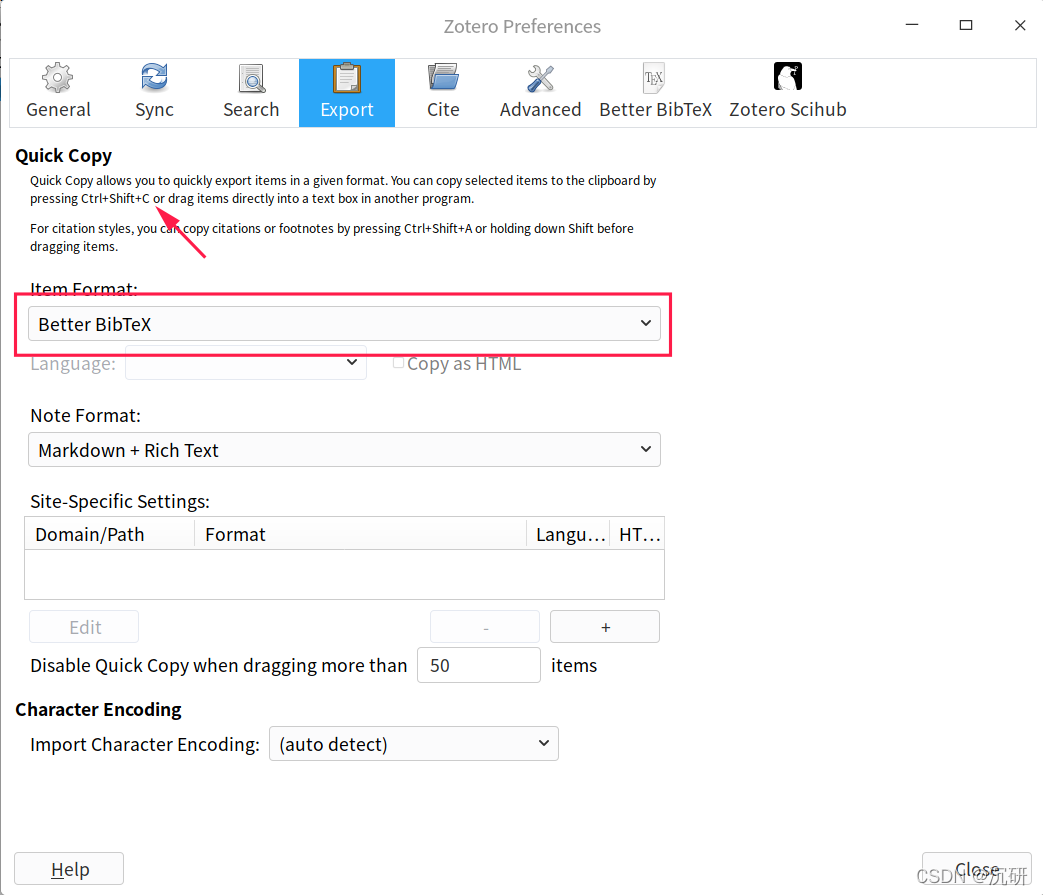Image resolution: width=1043 pixels, height=895 pixels.
Task: Focus the dragging items limit field showing 50
Action: [x=479, y=665]
